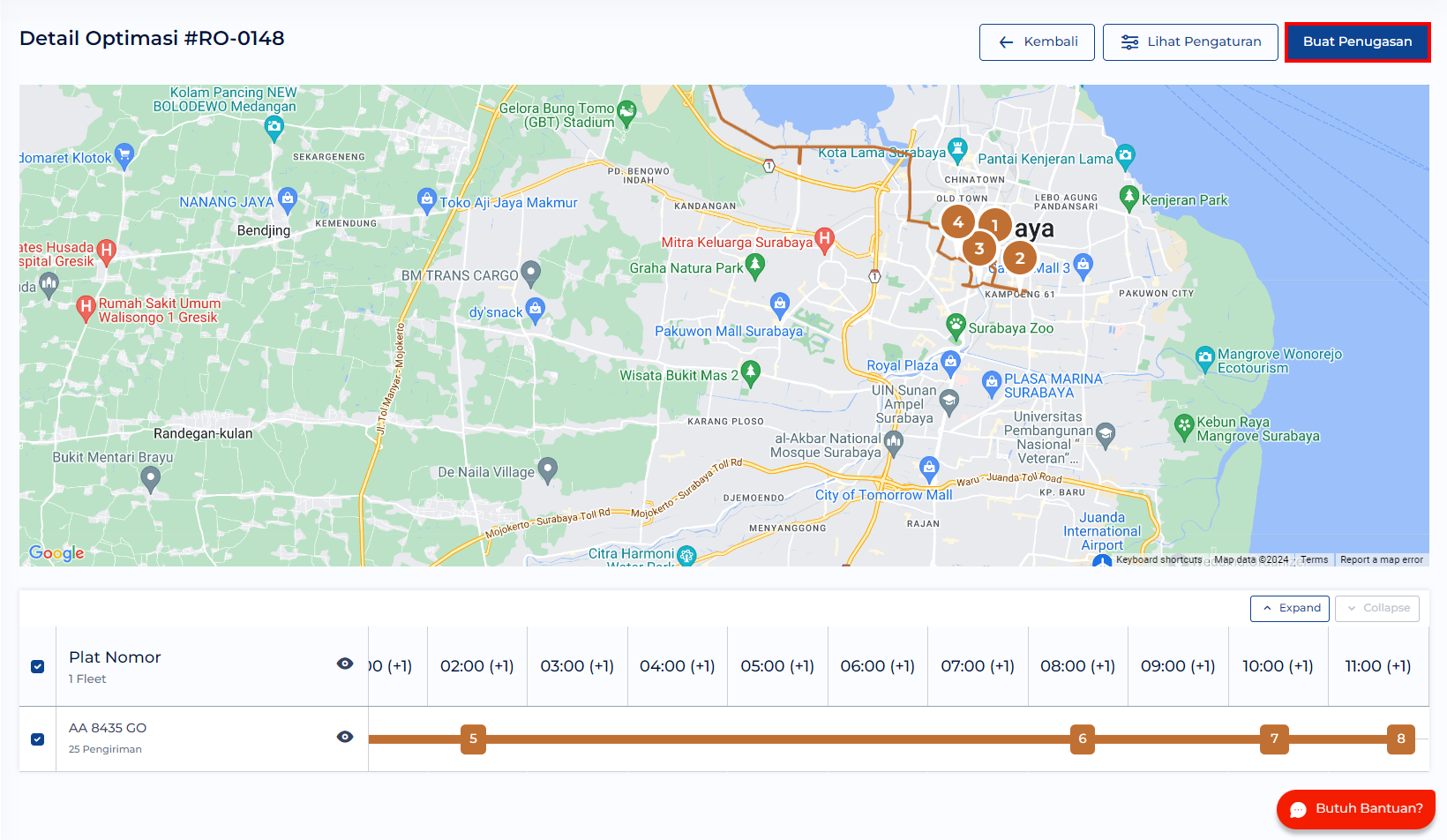Click Royal Plaza shopping pin
This screenshot has height=840, width=1447.
pyautogui.click(x=950, y=363)
